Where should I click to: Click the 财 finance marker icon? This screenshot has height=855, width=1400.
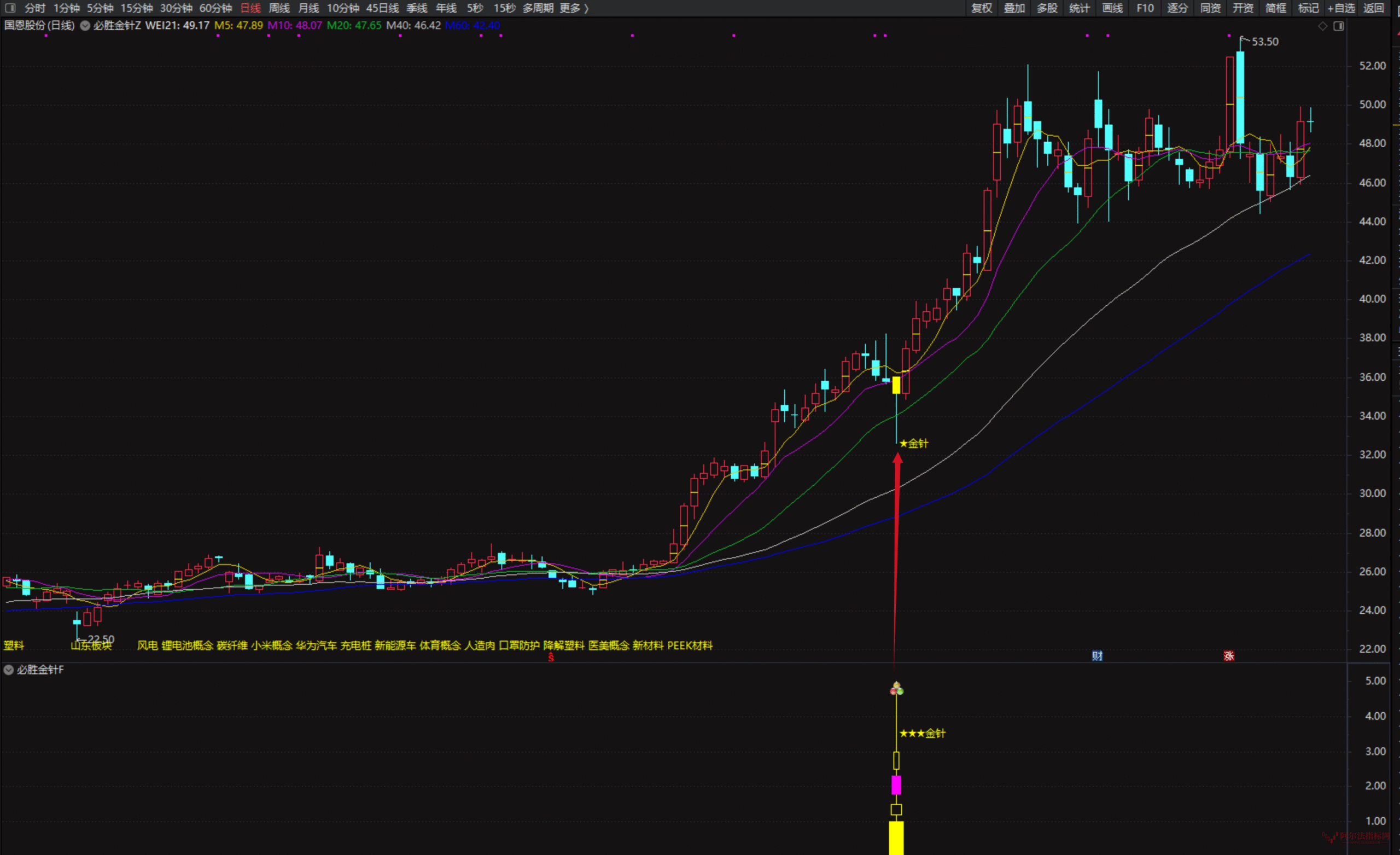1097,656
